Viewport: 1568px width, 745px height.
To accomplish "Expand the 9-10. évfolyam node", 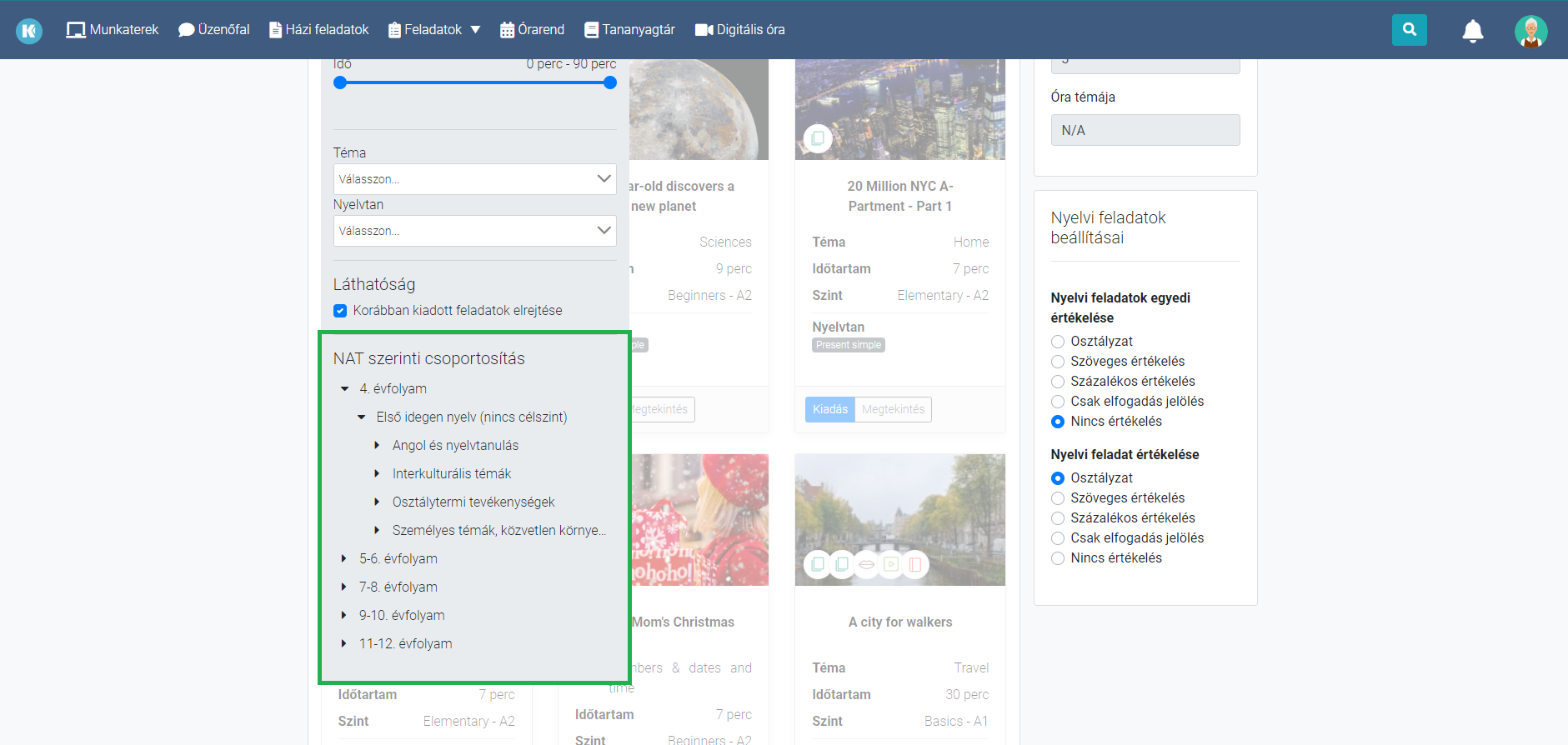I will tap(343, 616).
